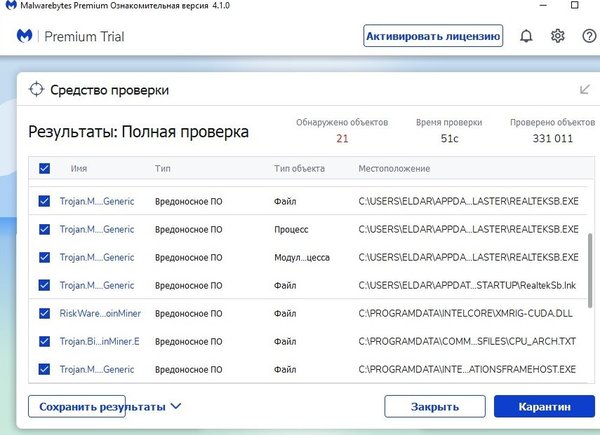The height and width of the screenshot is (435, 600).
Task: Click the Карантин button
Action: click(544, 406)
